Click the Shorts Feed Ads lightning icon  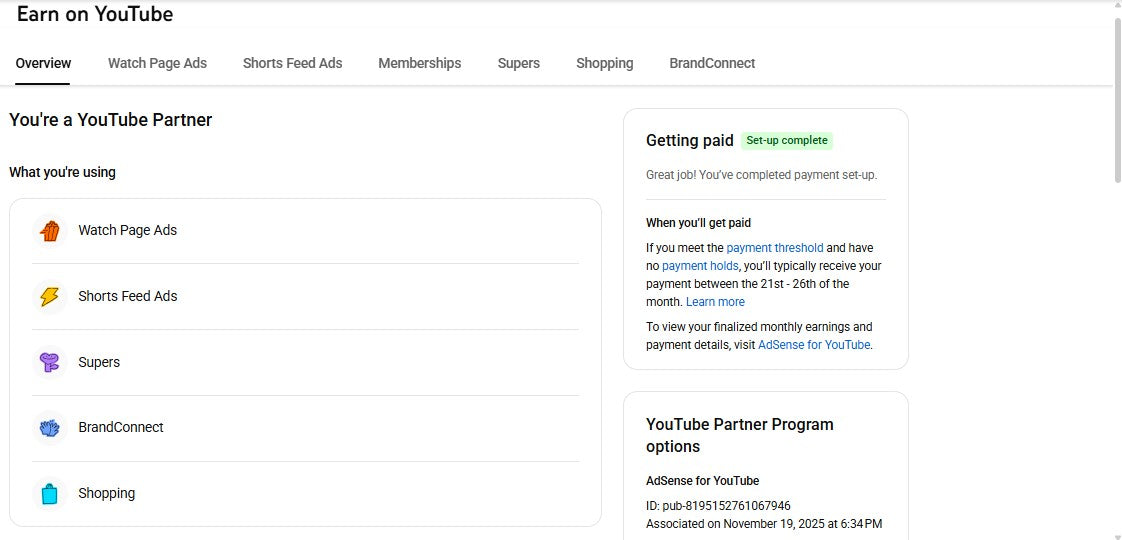49,297
